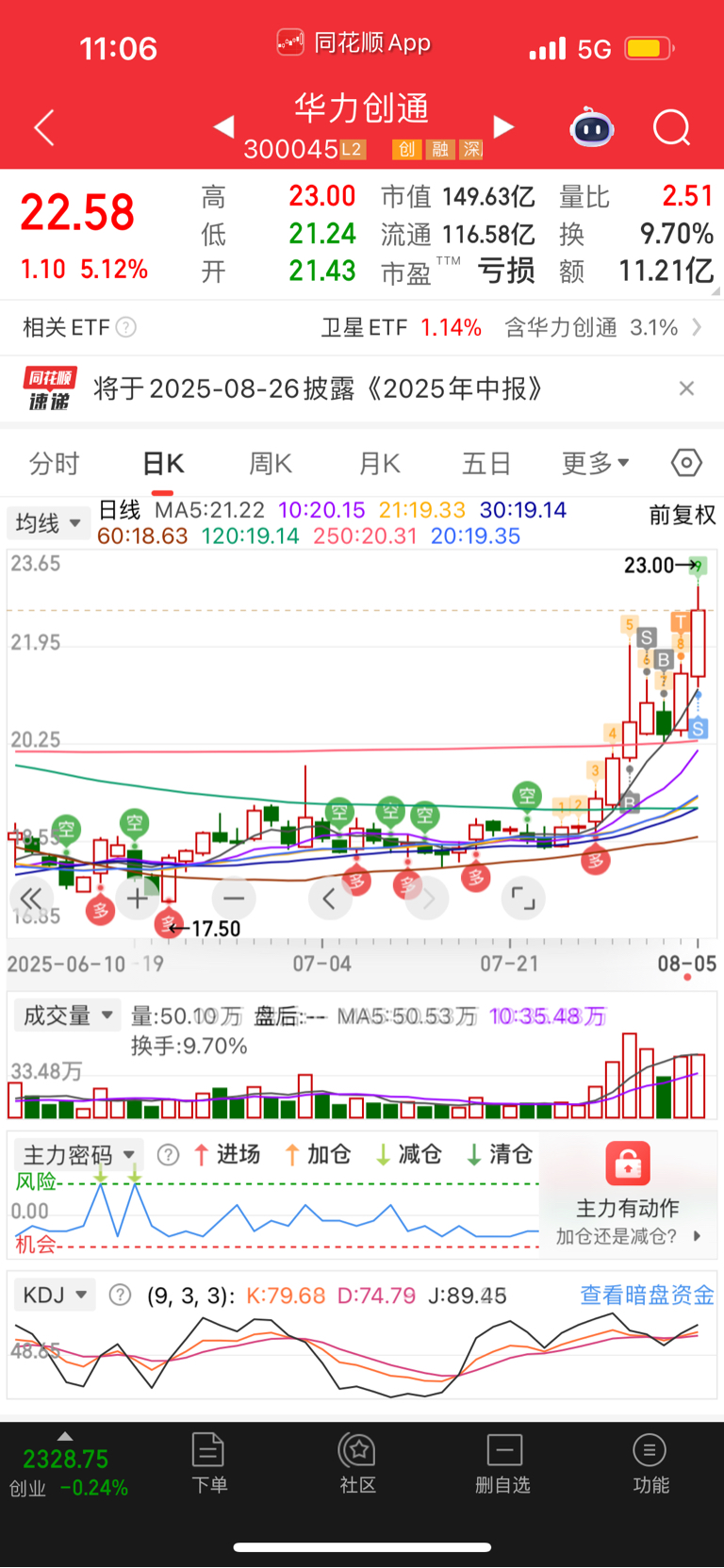The height and width of the screenshot is (1568, 724).
Task: Tap the 08-05 date marker on timeline
Action: [687, 964]
